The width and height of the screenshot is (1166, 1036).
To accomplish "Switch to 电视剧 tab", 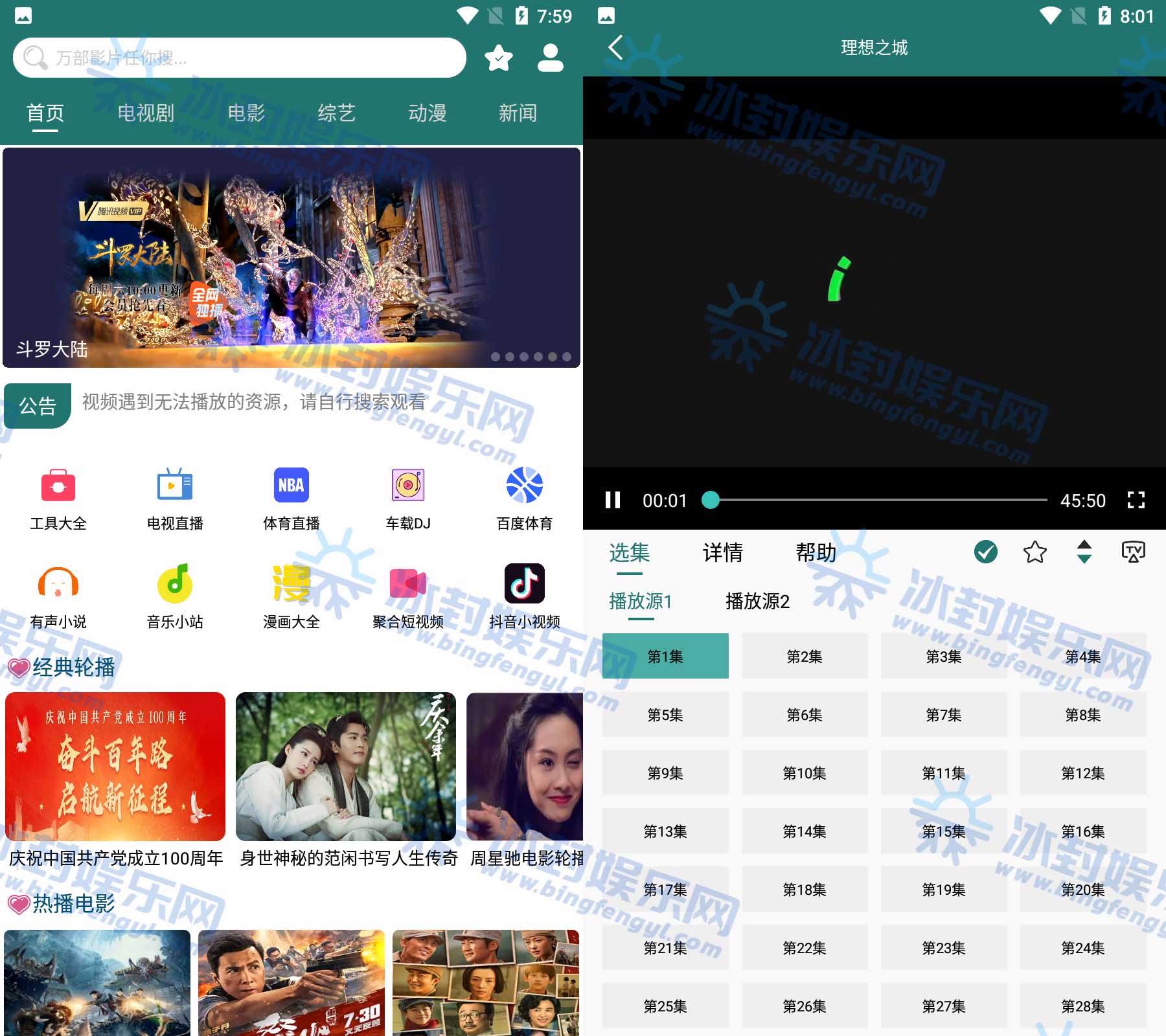I will [x=146, y=113].
